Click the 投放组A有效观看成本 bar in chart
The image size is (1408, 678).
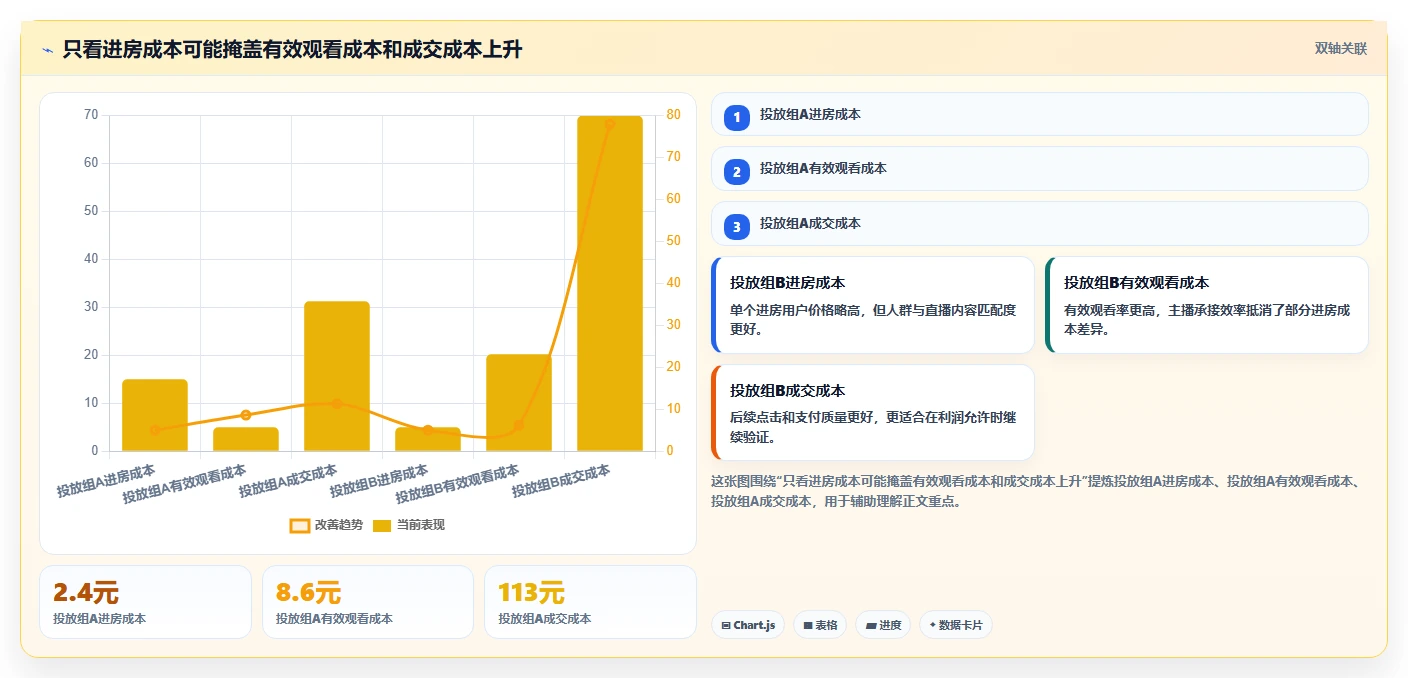[x=246, y=440]
